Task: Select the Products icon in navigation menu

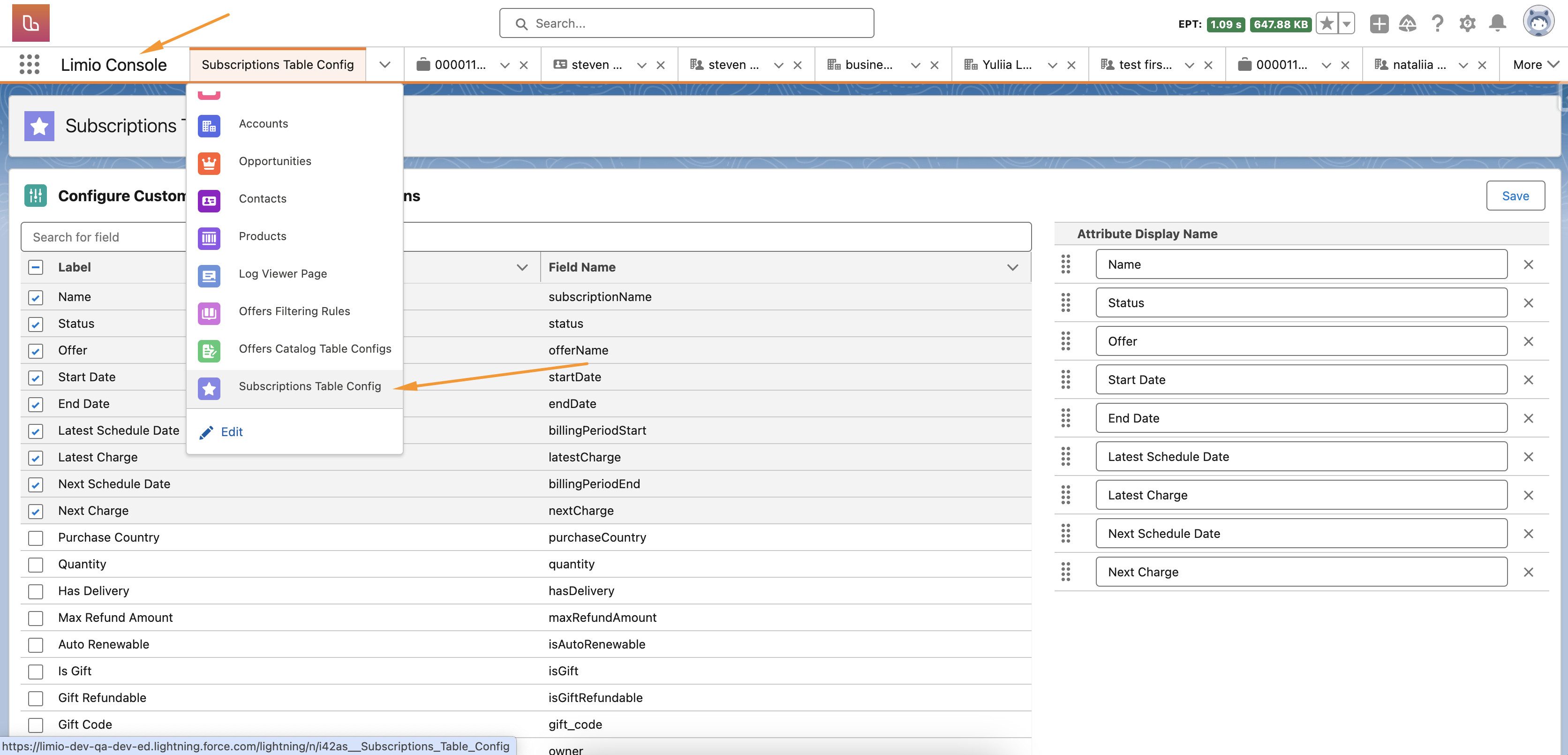Action: (209, 238)
